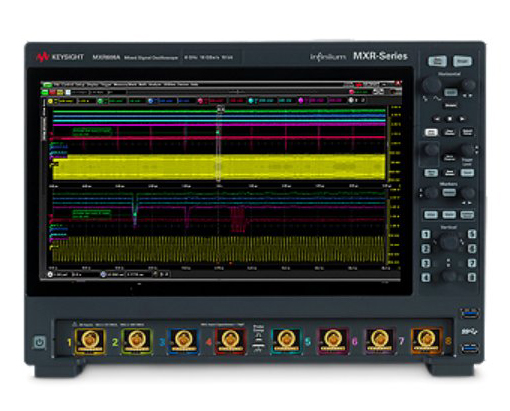This screenshot has width=510, height=411.
Task: Open the Analyze menu
Action: [x=155, y=84]
